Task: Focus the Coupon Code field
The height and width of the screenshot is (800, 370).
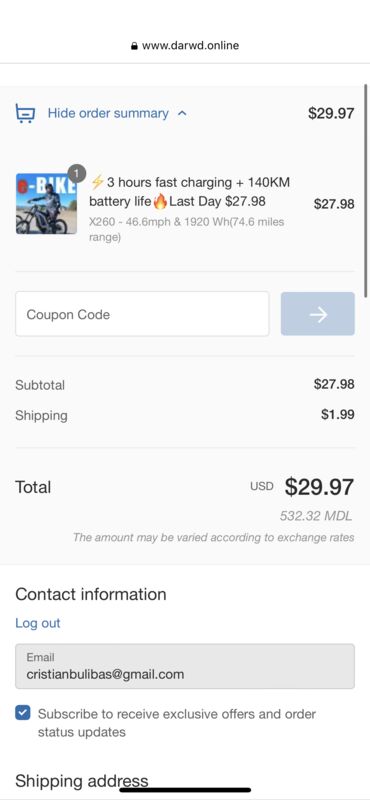Action: (x=142, y=314)
